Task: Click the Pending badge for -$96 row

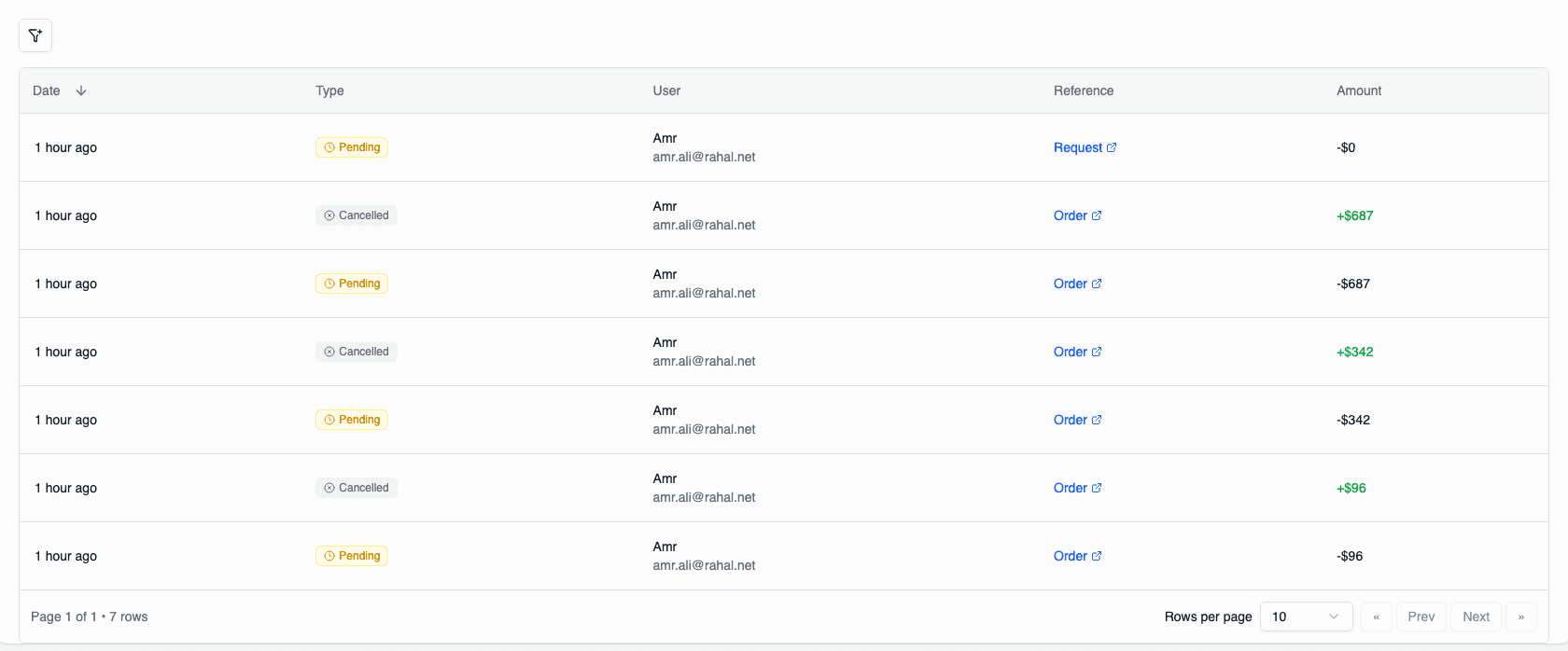Action: click(x=352, y=556)
